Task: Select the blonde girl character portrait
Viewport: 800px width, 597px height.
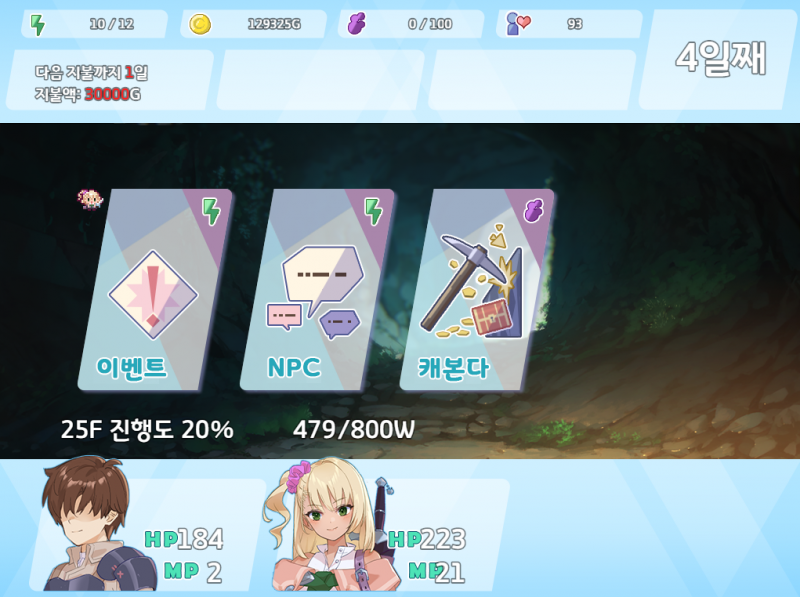Action: click(x=332, y=525)
